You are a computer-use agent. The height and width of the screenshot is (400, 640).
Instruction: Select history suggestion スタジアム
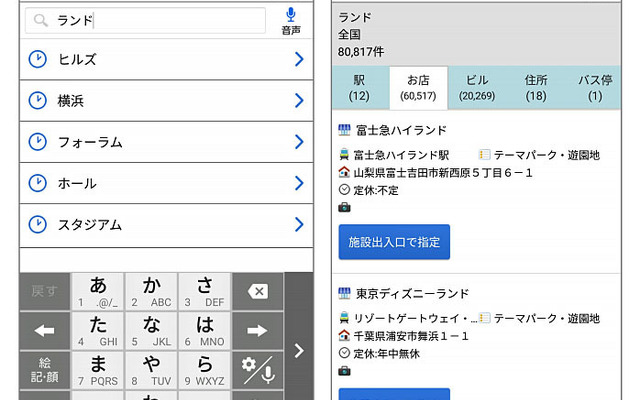(x=167, y=225)
